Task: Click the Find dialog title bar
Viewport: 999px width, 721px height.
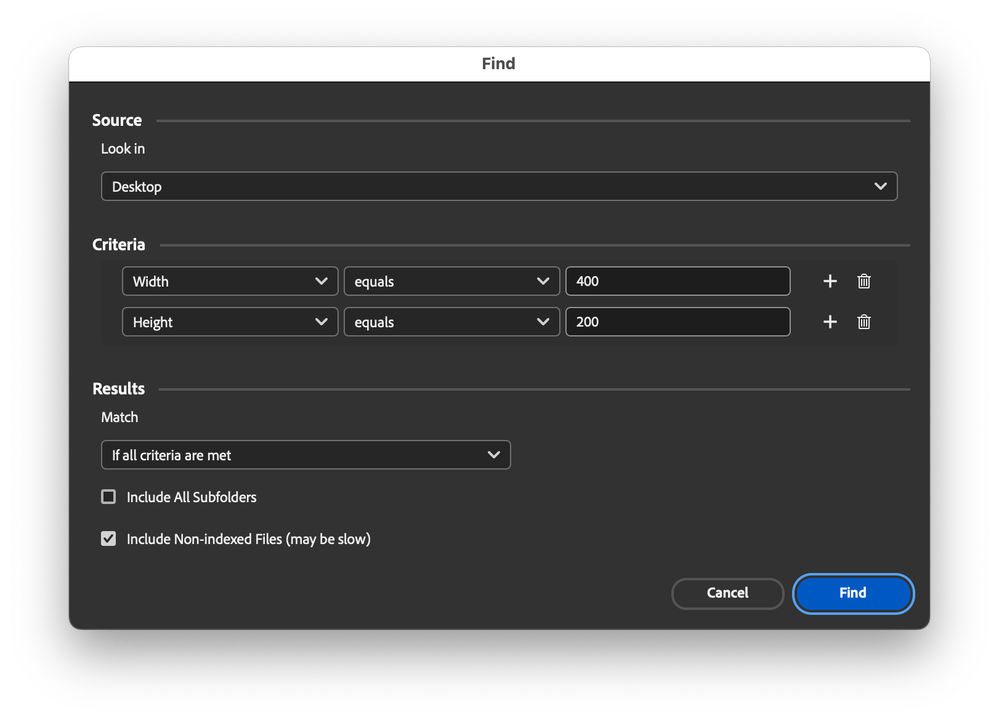Action: [498, 64]
